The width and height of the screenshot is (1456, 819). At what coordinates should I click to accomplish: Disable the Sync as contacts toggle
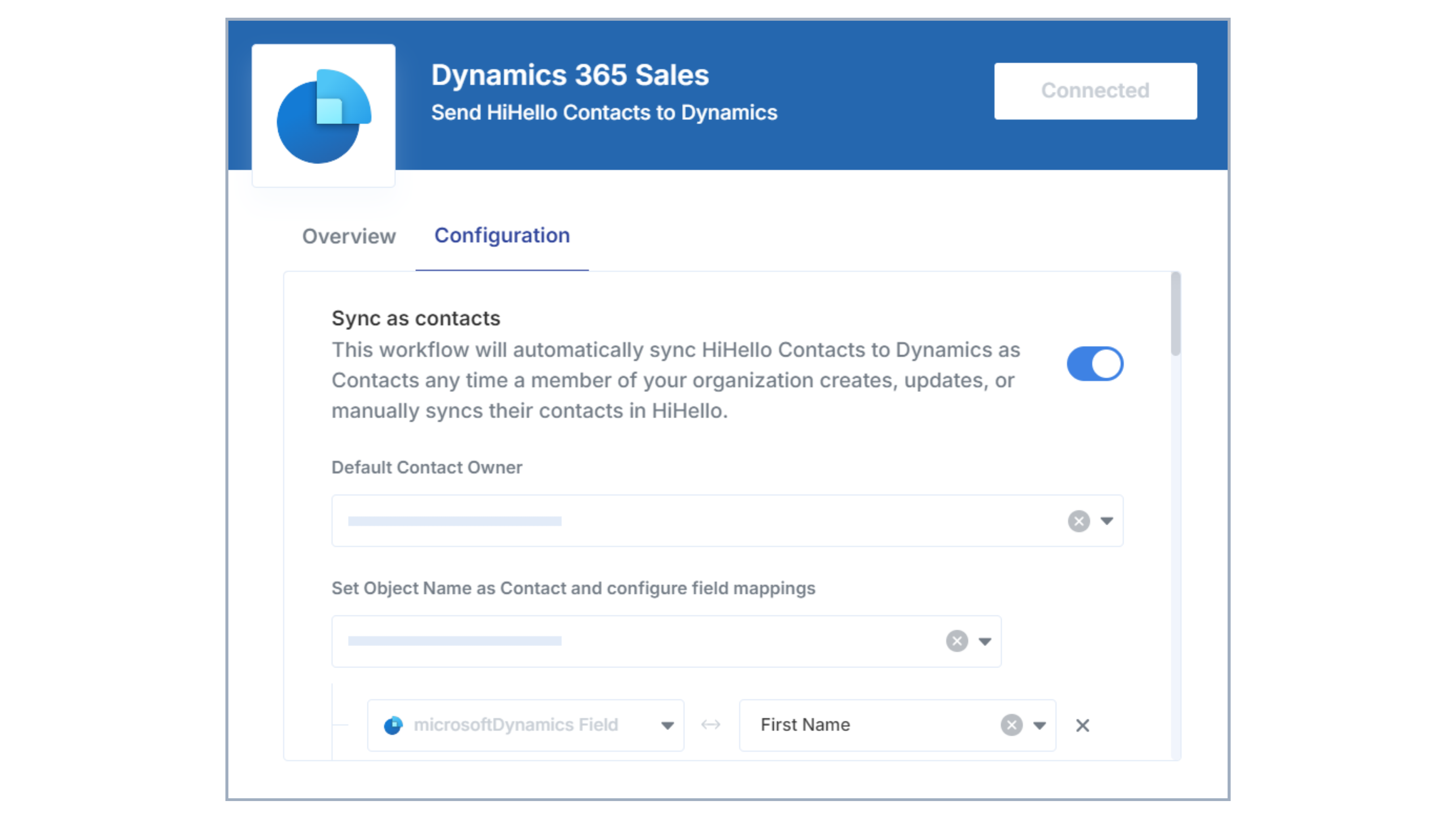pos(1095,363)
